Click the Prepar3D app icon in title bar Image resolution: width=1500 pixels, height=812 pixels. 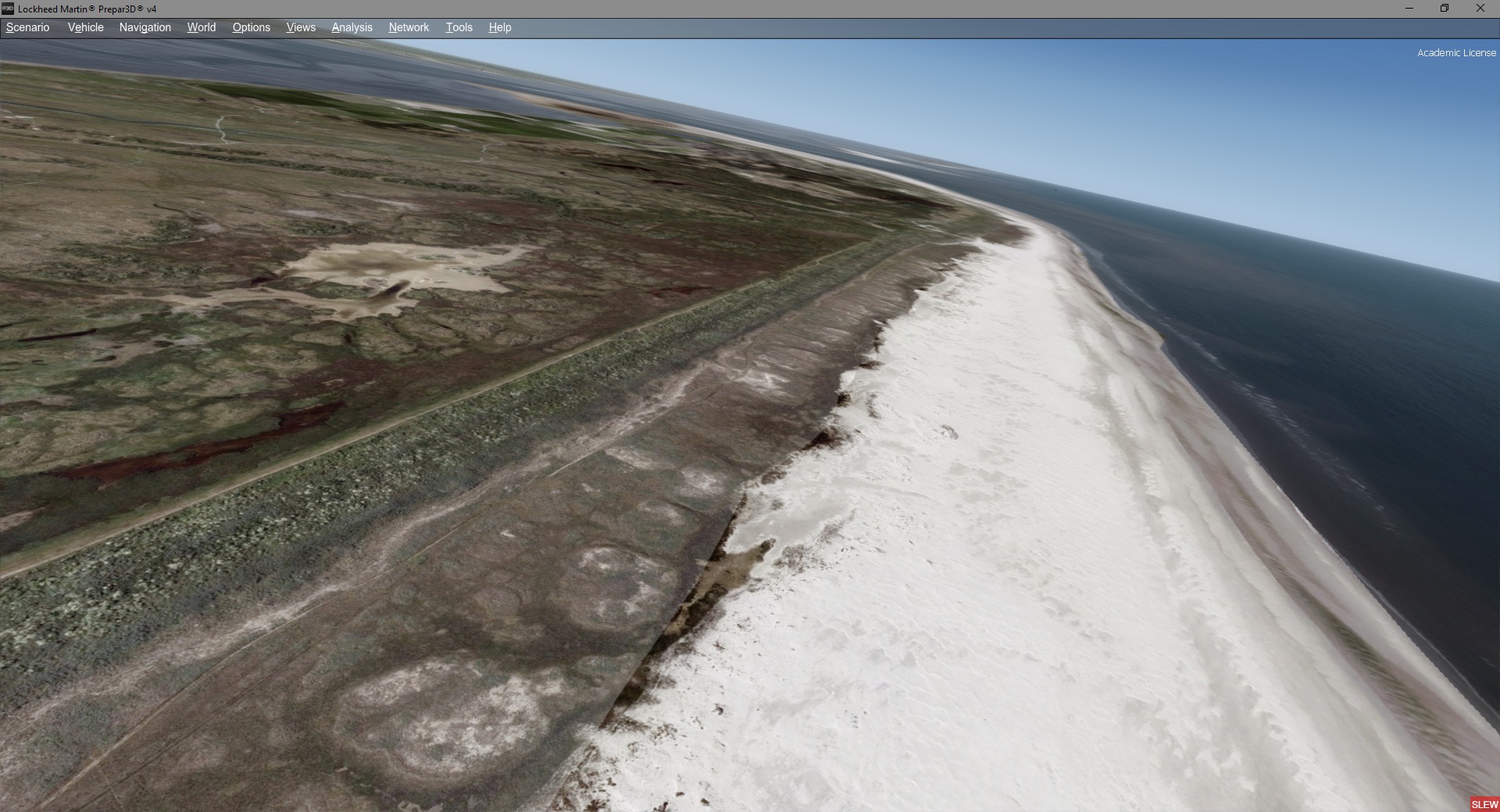point(8,9)
